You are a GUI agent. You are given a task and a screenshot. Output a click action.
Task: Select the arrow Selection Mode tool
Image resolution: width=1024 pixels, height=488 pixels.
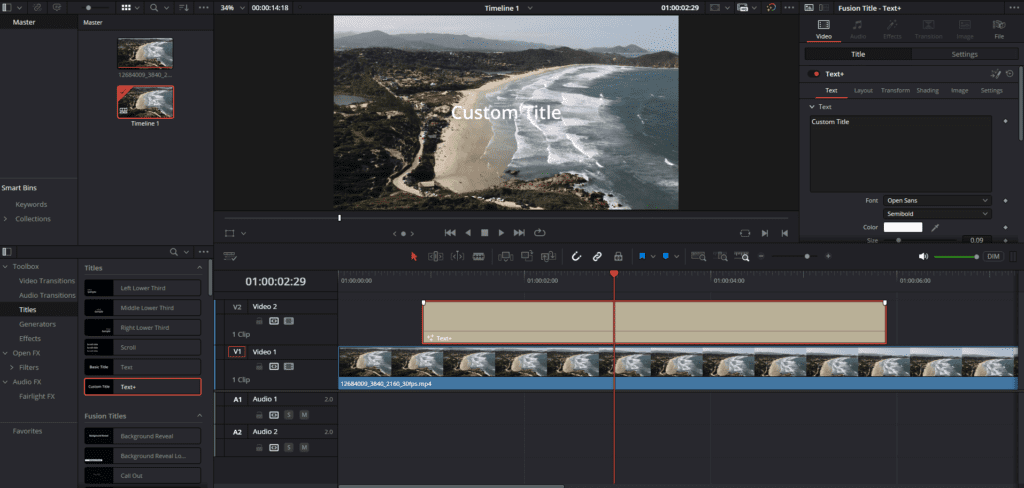(x=414, y=256)
